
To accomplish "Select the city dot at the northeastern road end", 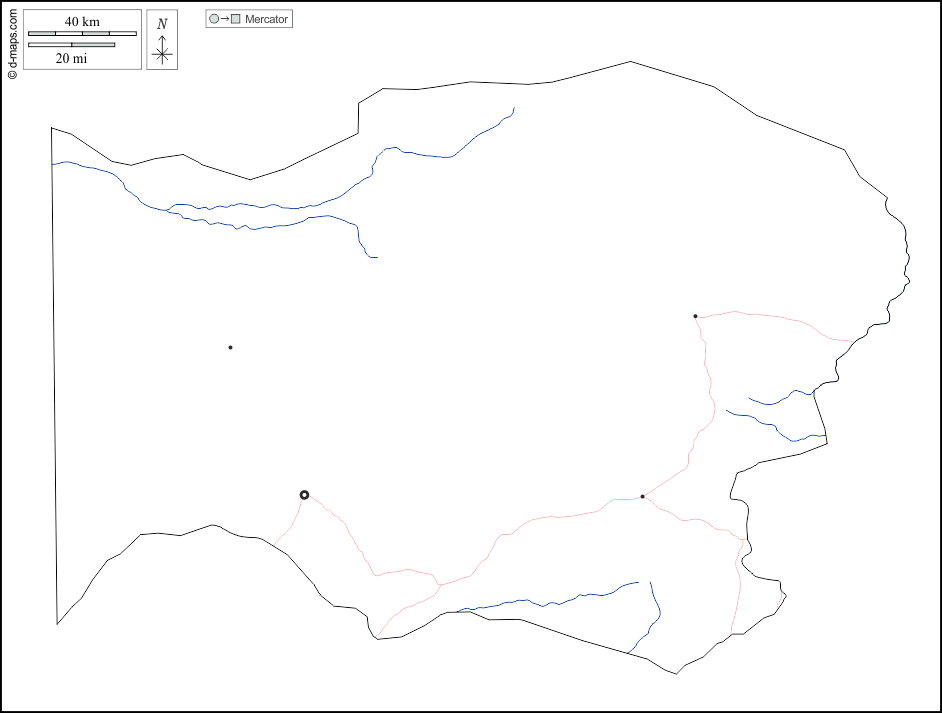I will pyautogui.click(x=695, y=316).
